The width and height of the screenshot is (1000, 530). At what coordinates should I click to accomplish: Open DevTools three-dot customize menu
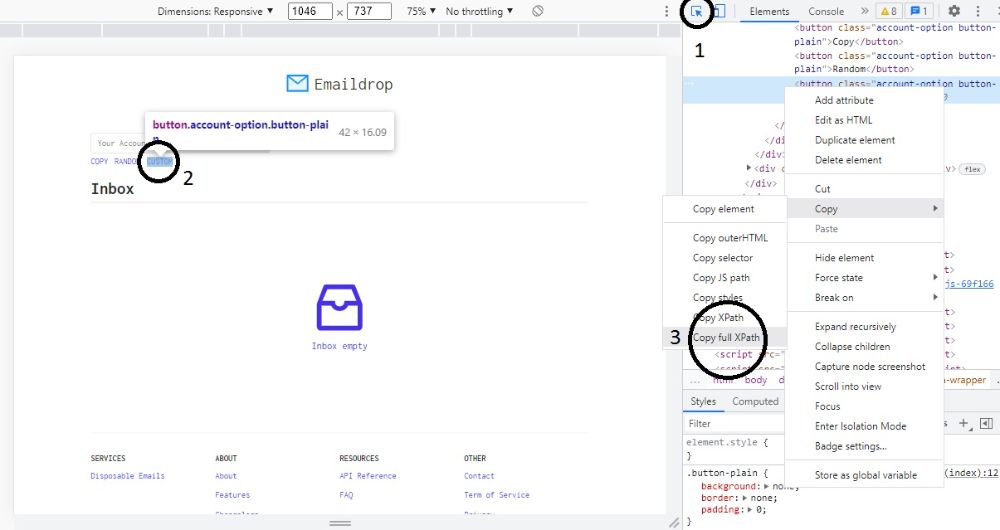point(978,11)
